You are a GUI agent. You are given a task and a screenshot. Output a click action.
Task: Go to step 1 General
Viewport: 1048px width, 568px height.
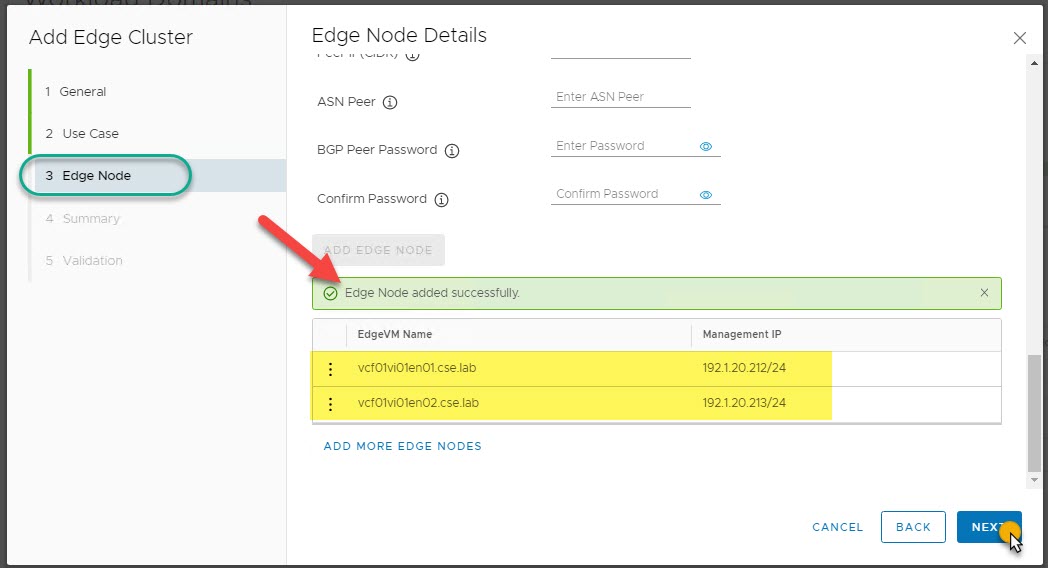[82, 92]
